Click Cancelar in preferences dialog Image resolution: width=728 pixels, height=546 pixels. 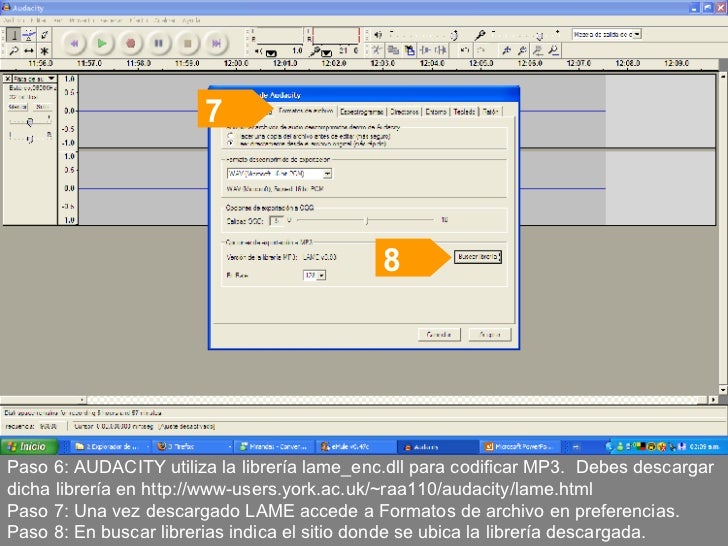pos(439,334)
